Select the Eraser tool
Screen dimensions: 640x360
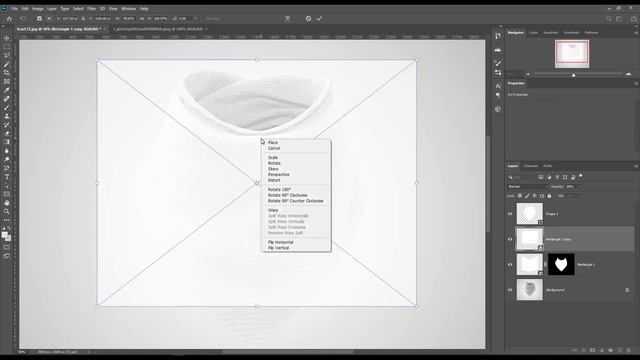pos(7,133)
